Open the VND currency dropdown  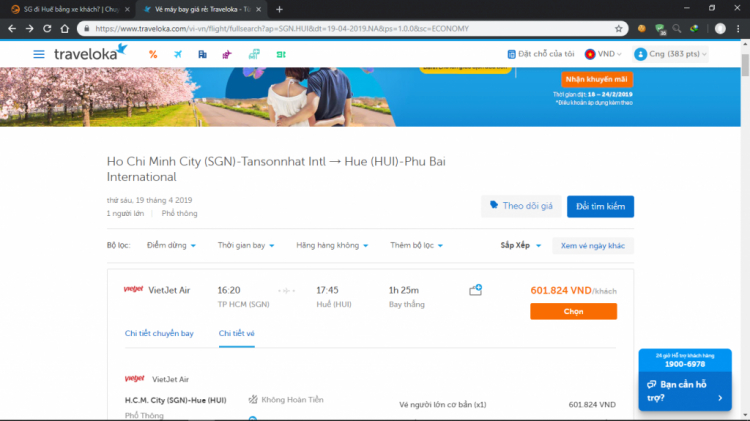coord(603,54)
